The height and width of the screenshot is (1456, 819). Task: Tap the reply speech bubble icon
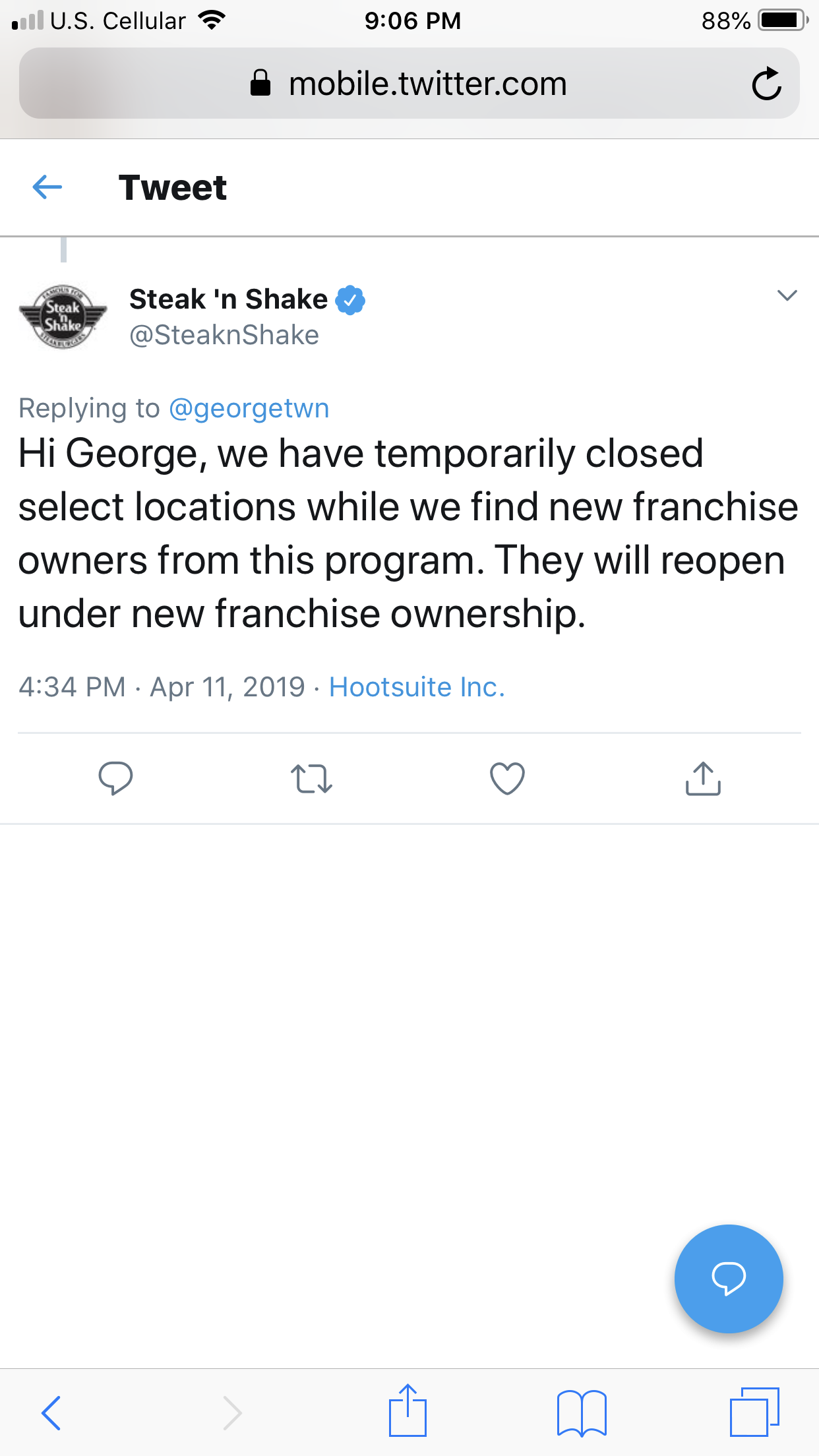[x=115, y=778]
